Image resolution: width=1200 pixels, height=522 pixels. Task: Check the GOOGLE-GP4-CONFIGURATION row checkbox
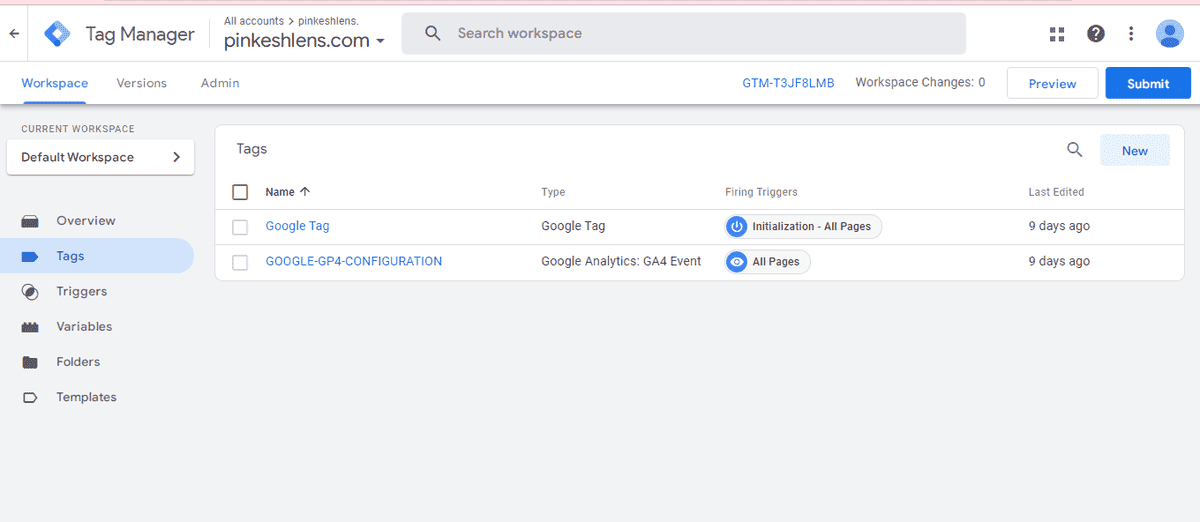click(240, 262)
